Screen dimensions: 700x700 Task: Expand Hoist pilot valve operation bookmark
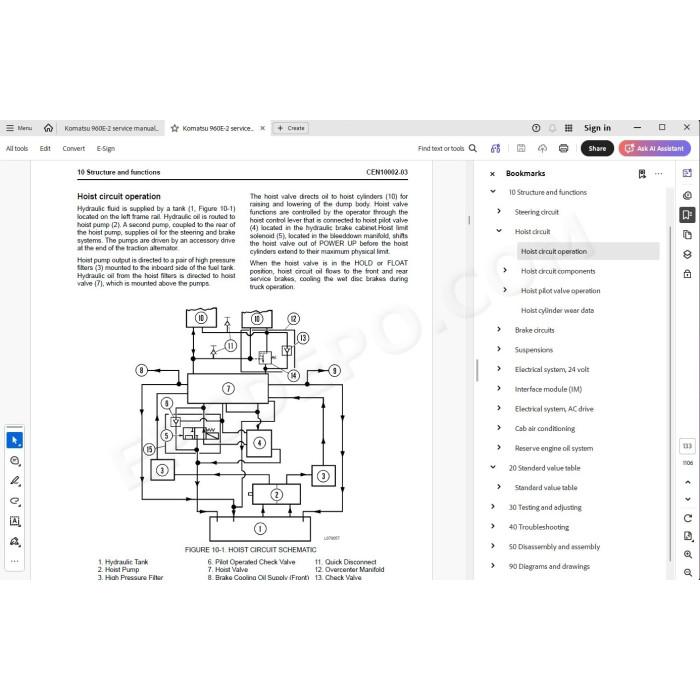(505, 290)
